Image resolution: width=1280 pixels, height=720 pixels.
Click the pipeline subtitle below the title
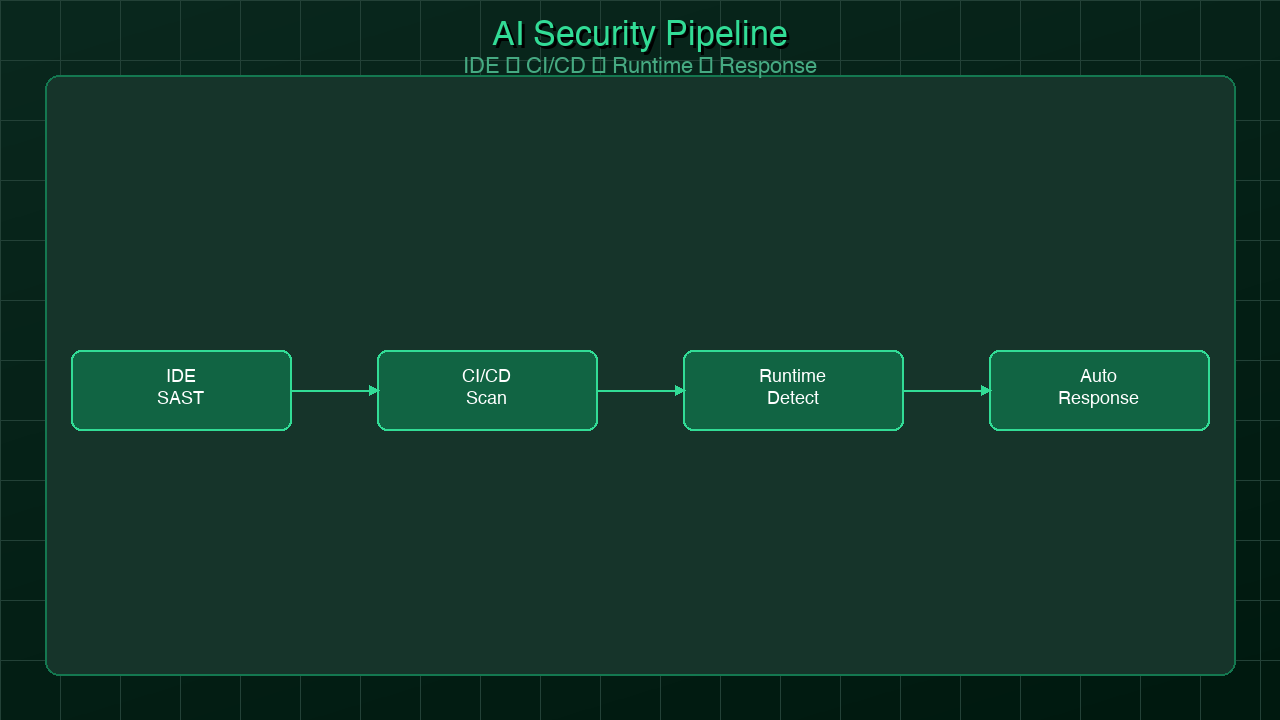tap(639, 66)
